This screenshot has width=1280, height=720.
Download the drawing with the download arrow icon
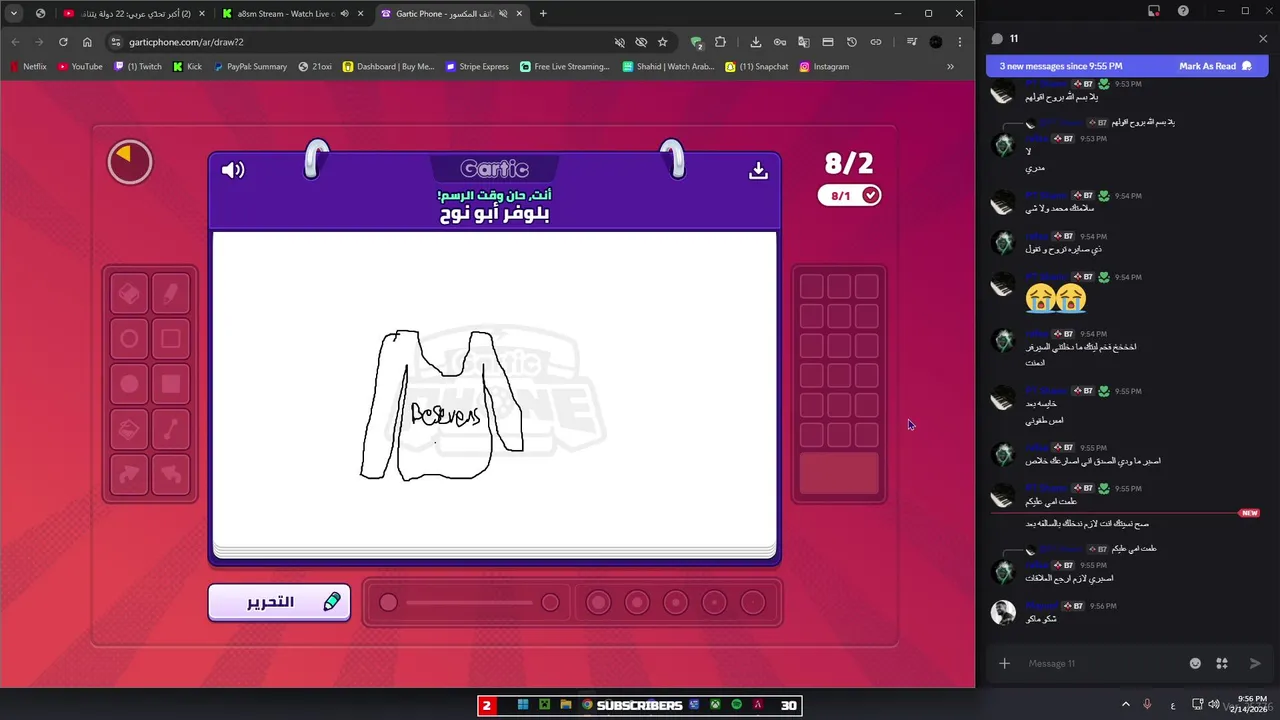click(x=758, y=170)
